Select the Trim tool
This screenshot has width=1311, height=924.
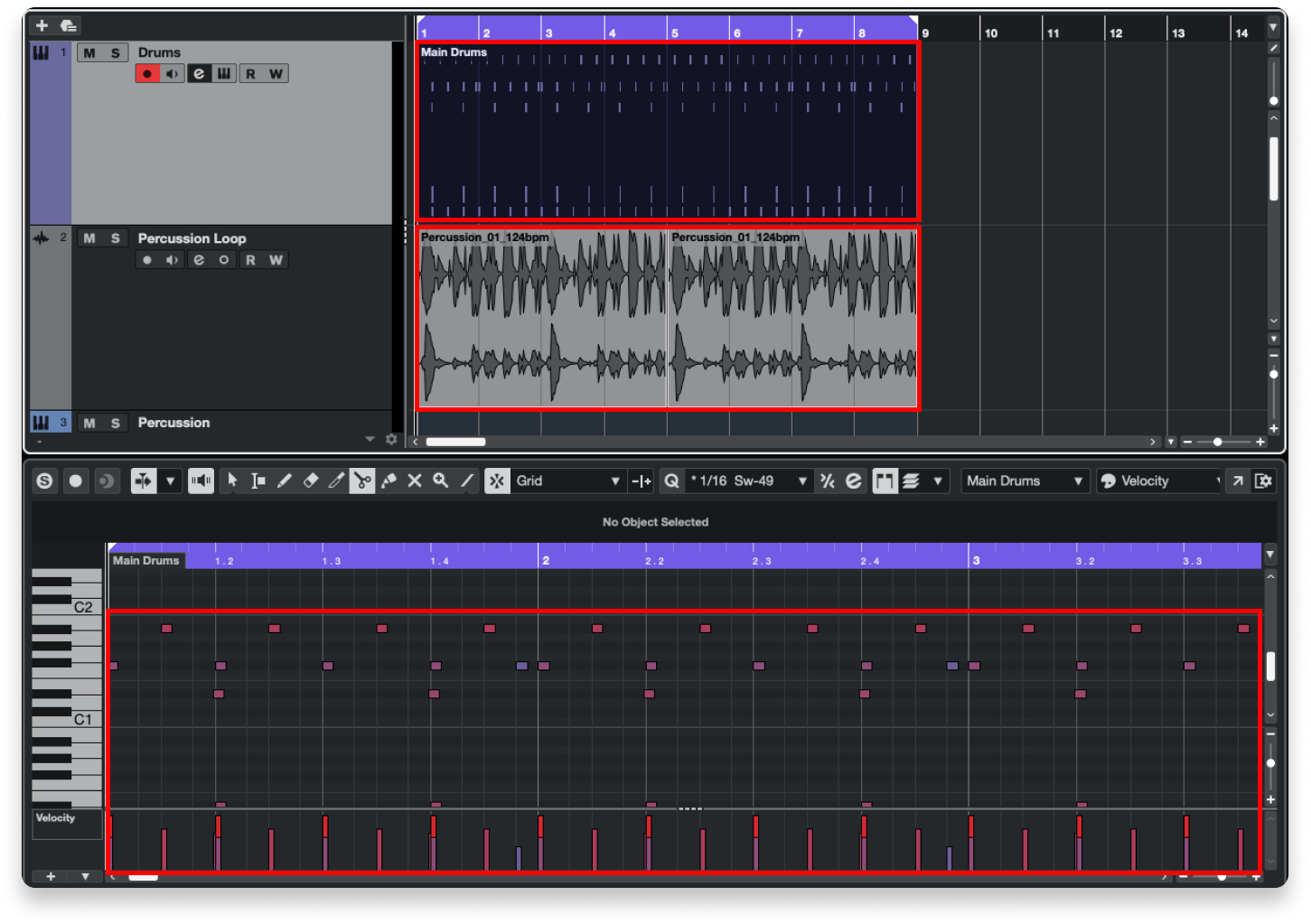[x=336, y=481]
